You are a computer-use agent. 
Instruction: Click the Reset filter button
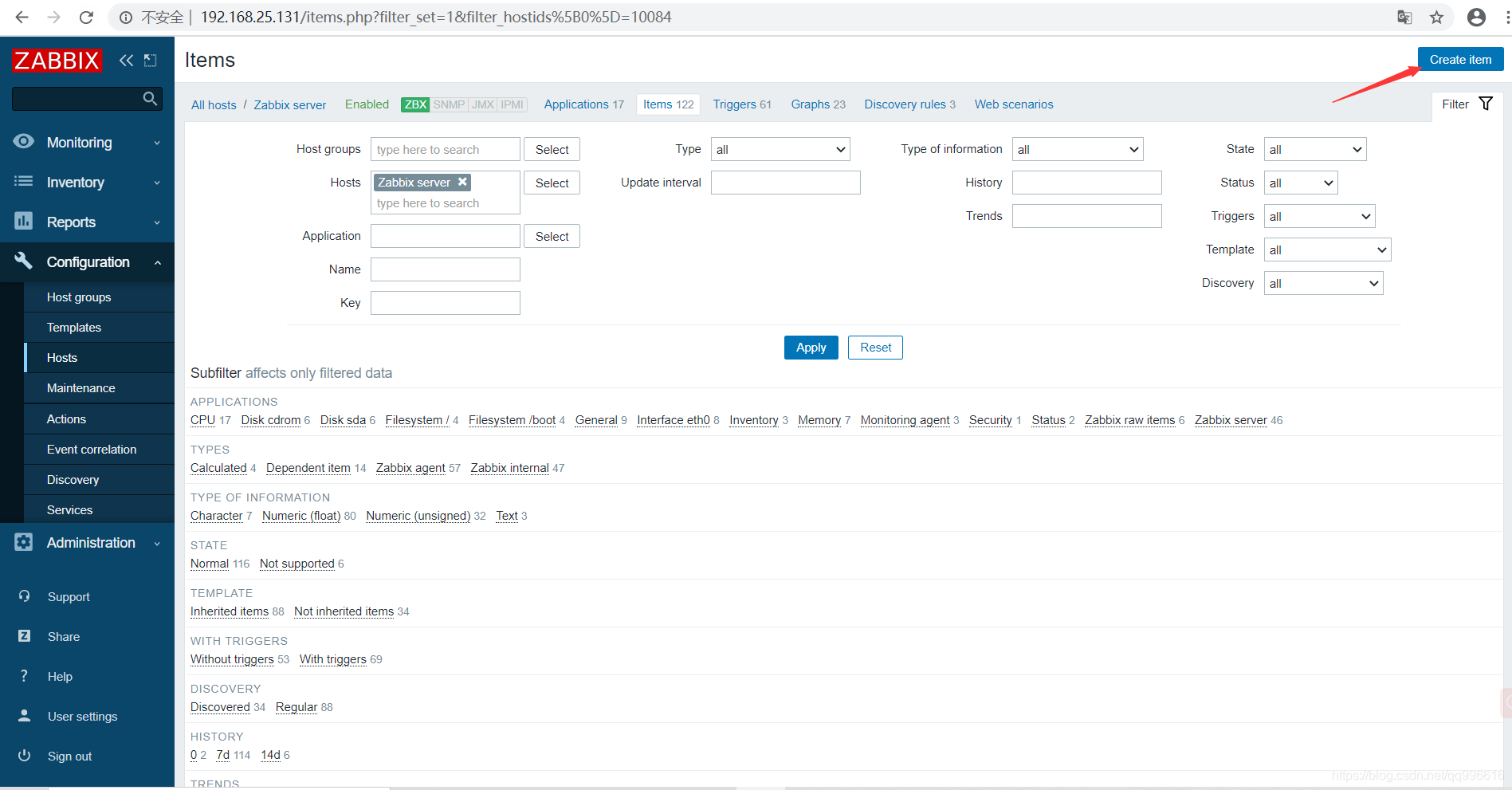point(875,348)
